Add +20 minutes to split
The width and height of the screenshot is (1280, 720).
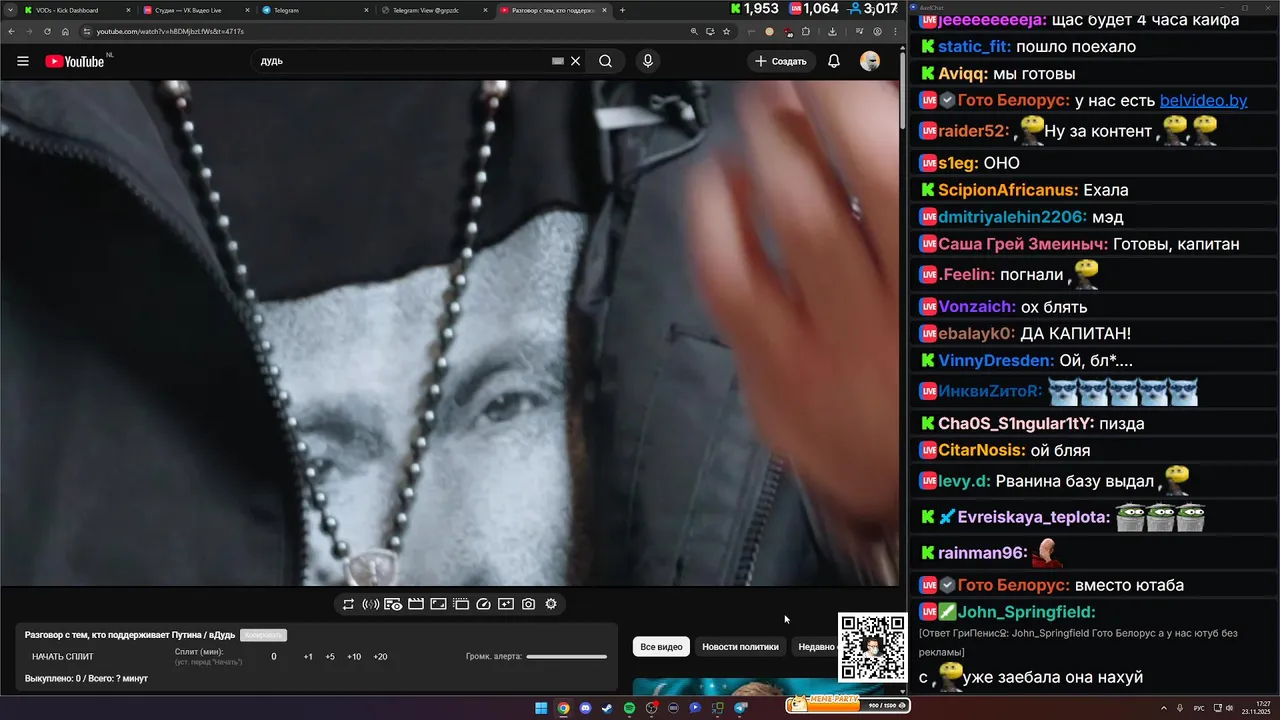(x=380, y=657)
